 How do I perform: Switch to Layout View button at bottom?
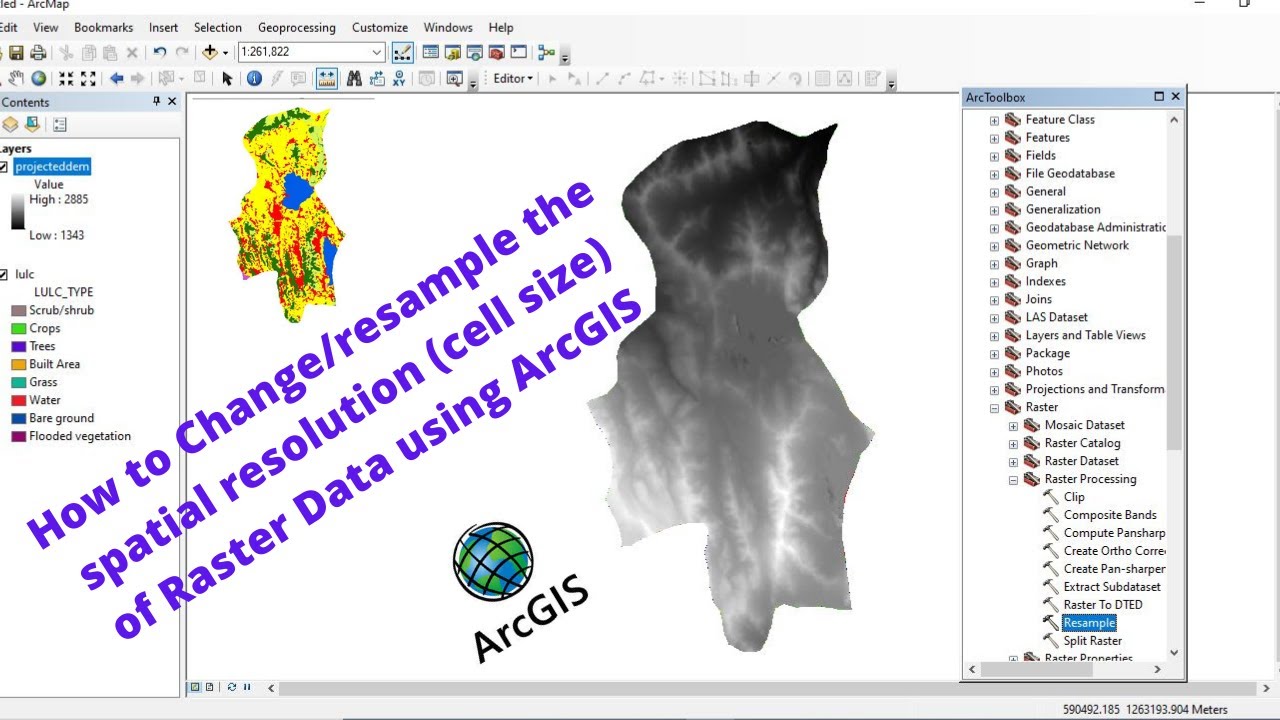pyautogui.click(x=209, y=687)
